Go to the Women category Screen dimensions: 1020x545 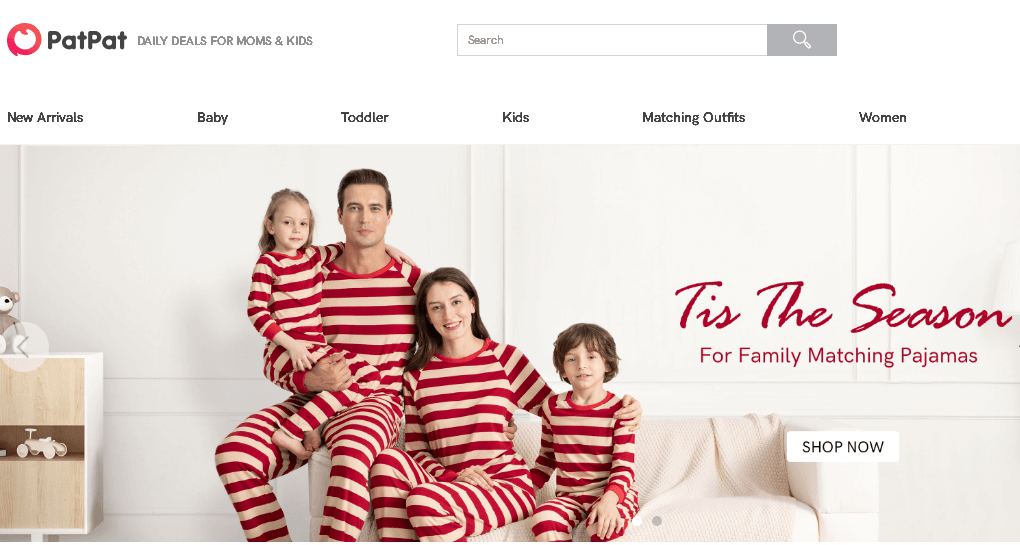pyautogui.click(x=882, y=117)
